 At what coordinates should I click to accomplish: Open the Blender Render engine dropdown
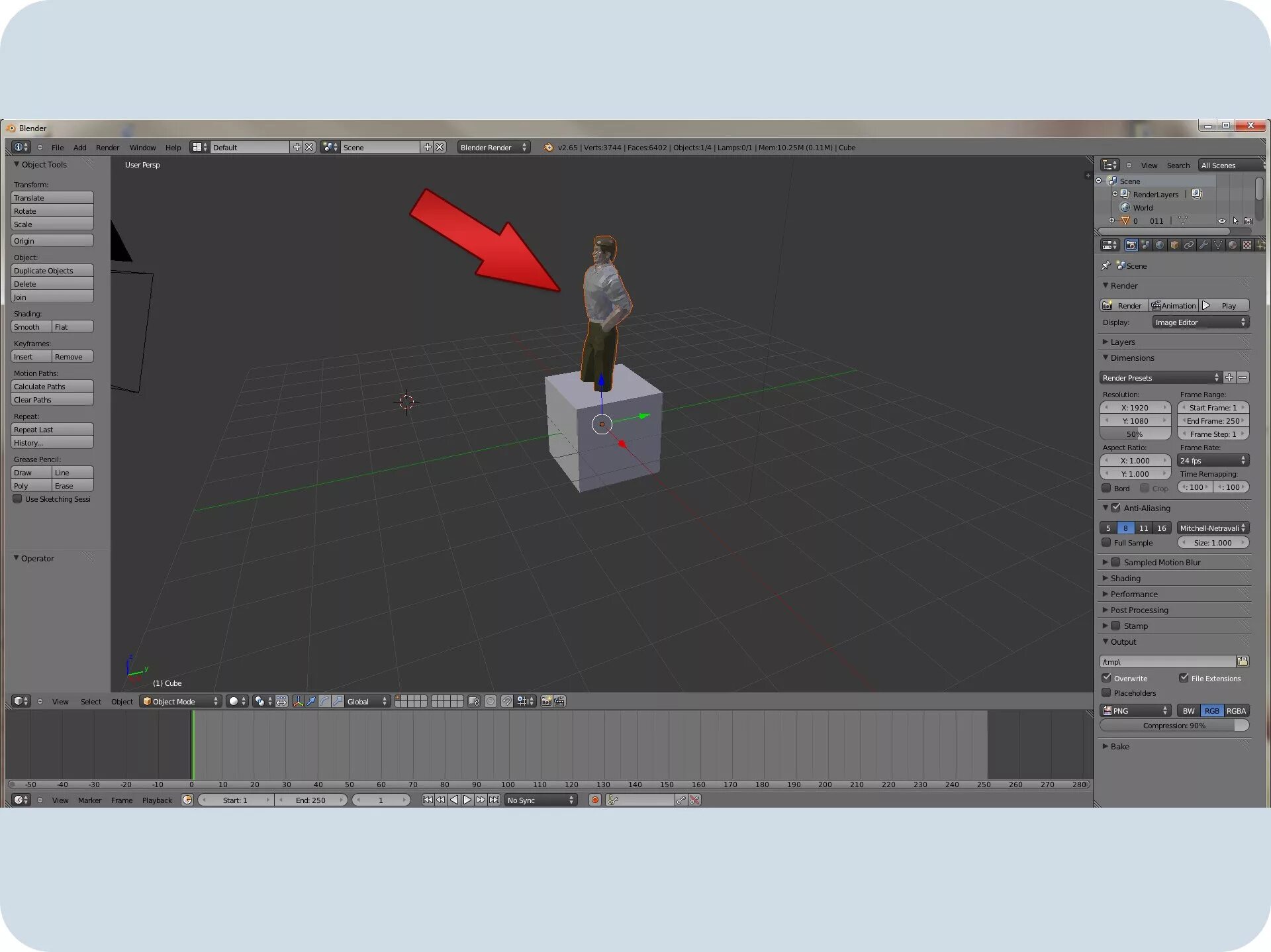(493, 147)
